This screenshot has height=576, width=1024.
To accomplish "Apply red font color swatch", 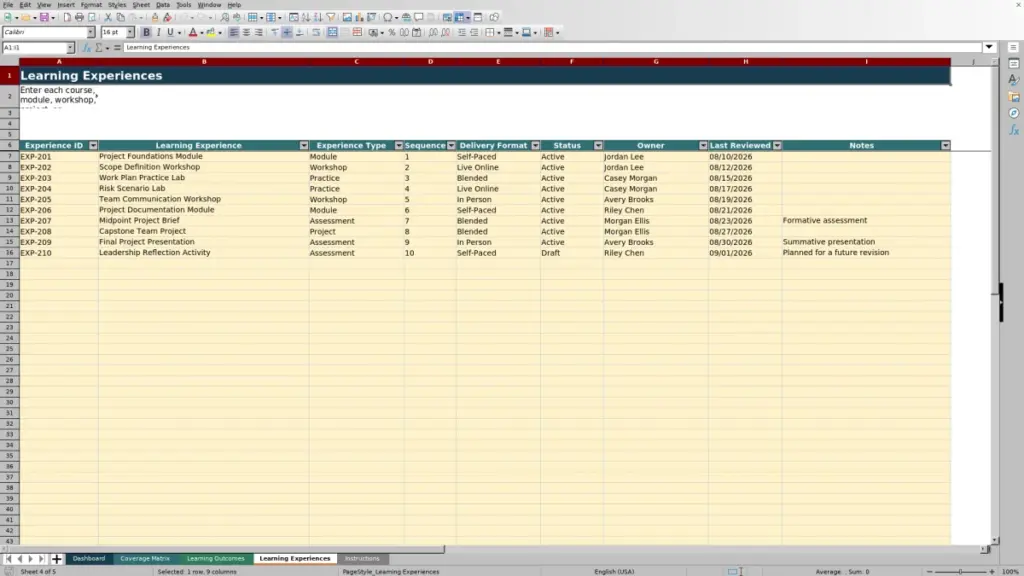I will coord(193,33).
